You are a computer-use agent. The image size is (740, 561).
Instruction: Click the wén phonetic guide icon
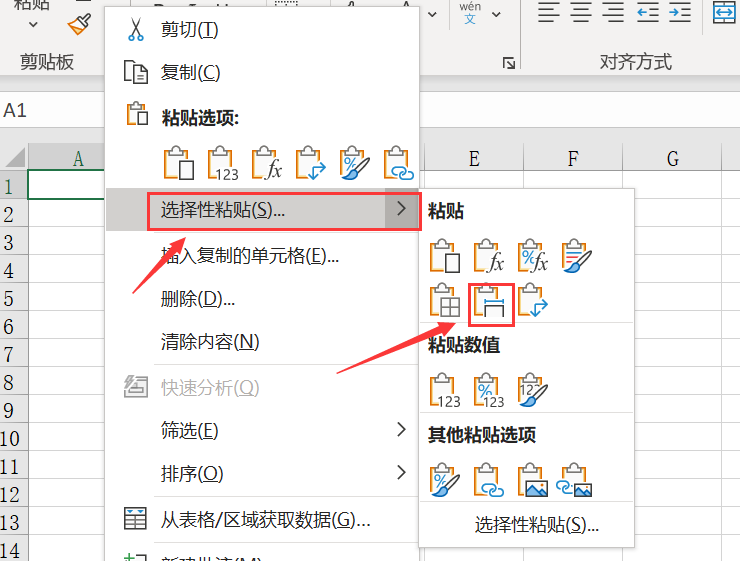pyautogui.click(x=470, y=12)
